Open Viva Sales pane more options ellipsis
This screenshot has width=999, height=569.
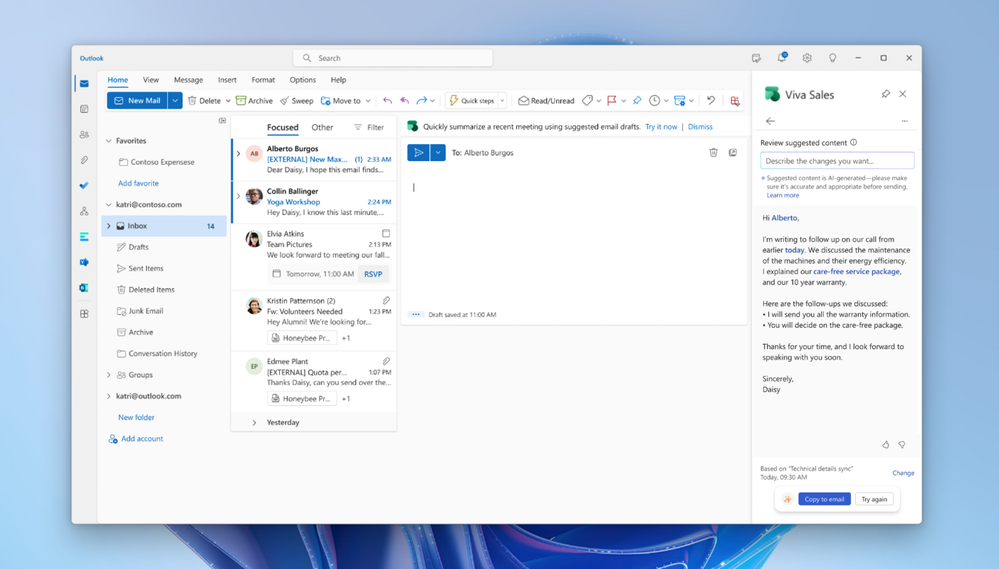tap(905, 120)
